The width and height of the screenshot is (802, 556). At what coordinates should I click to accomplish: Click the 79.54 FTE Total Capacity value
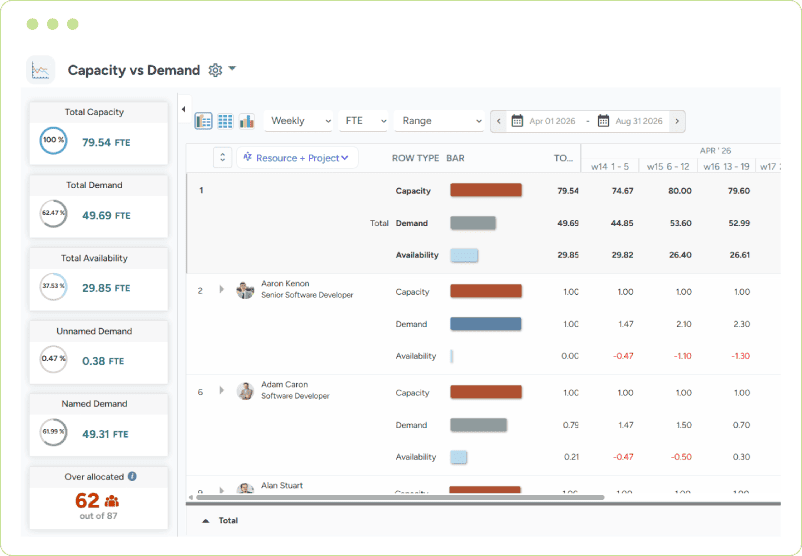pos(106,142)
